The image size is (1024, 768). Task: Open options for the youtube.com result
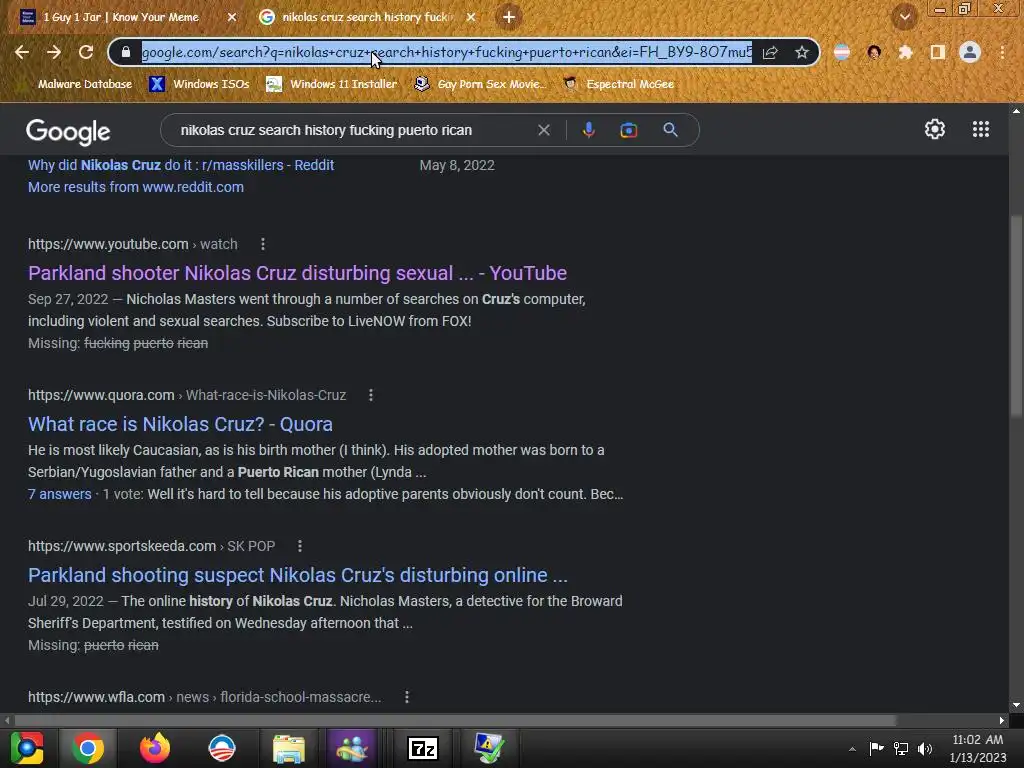coord(263,244)
